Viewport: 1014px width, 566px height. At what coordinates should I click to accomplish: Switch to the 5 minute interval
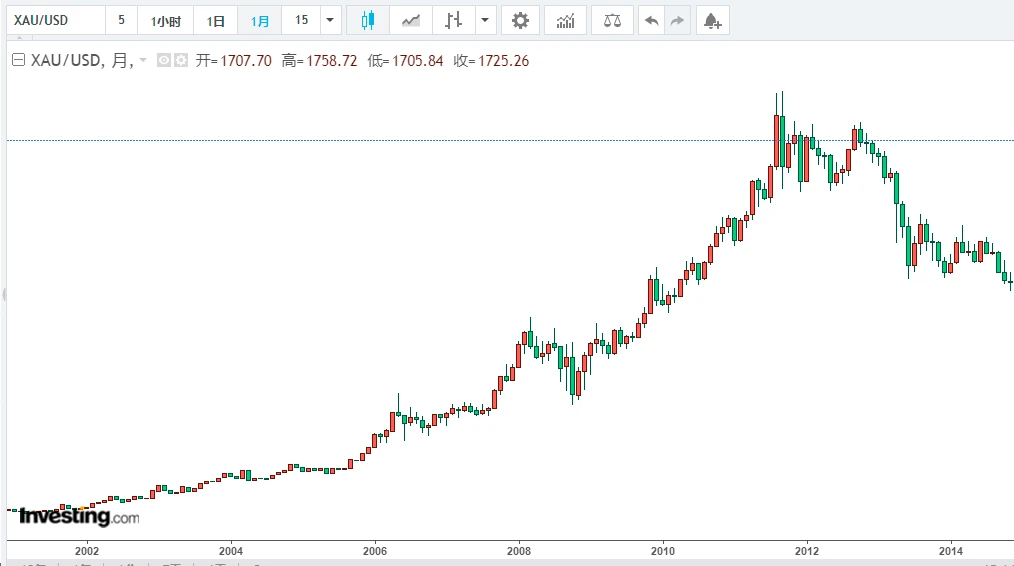[121, 20]
